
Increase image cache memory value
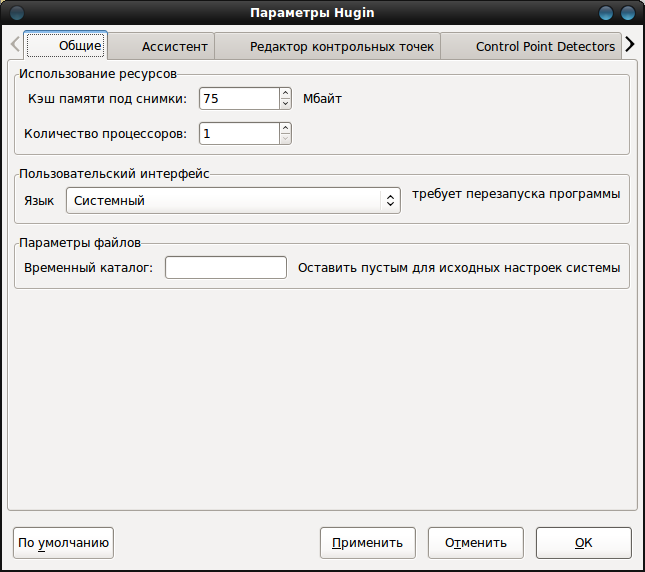[x=285, y=93]
